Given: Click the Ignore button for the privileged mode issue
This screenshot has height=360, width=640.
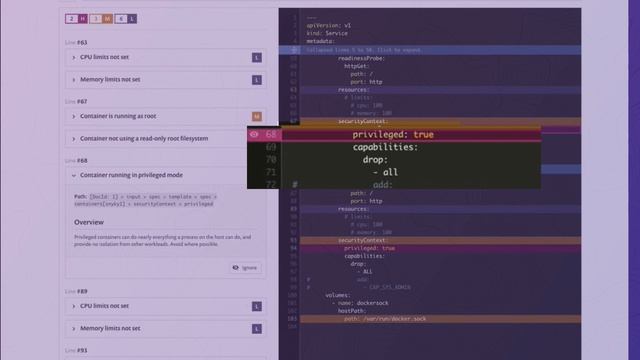Looking at the screenshot, I should [245, 268].
